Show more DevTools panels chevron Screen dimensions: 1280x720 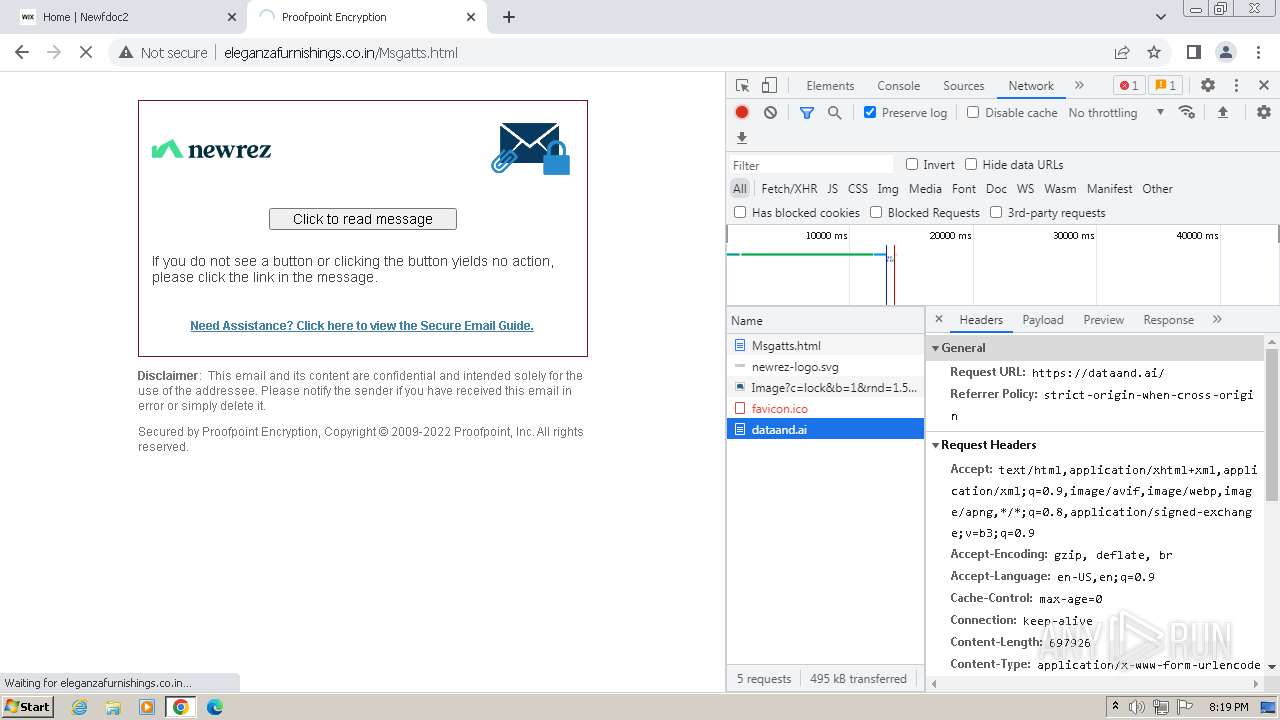(x=1079, y=85)
